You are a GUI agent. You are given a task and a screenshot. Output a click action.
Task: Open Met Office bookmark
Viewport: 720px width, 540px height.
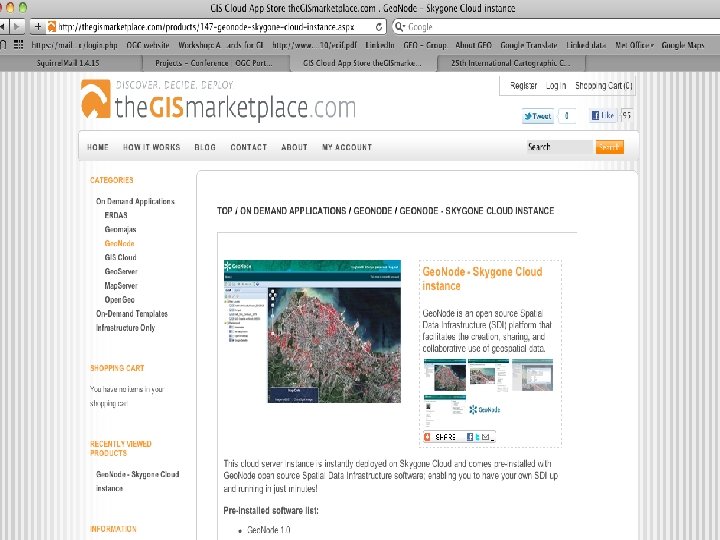[634, 45]
